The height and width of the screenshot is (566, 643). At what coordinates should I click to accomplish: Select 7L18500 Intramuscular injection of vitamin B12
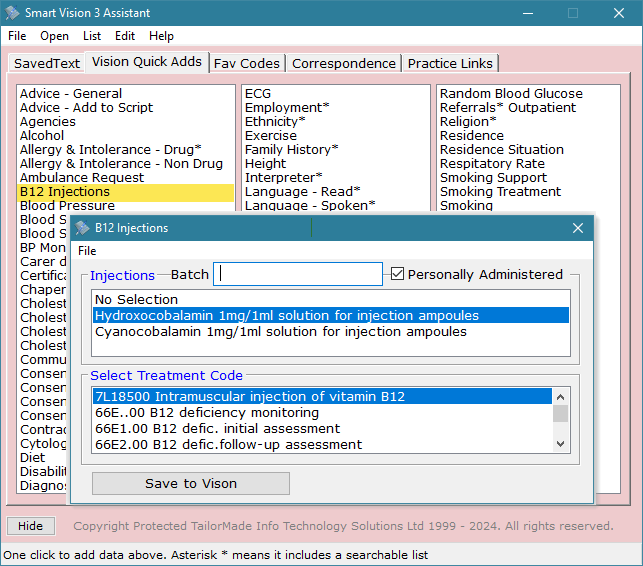tap(322, 397)
